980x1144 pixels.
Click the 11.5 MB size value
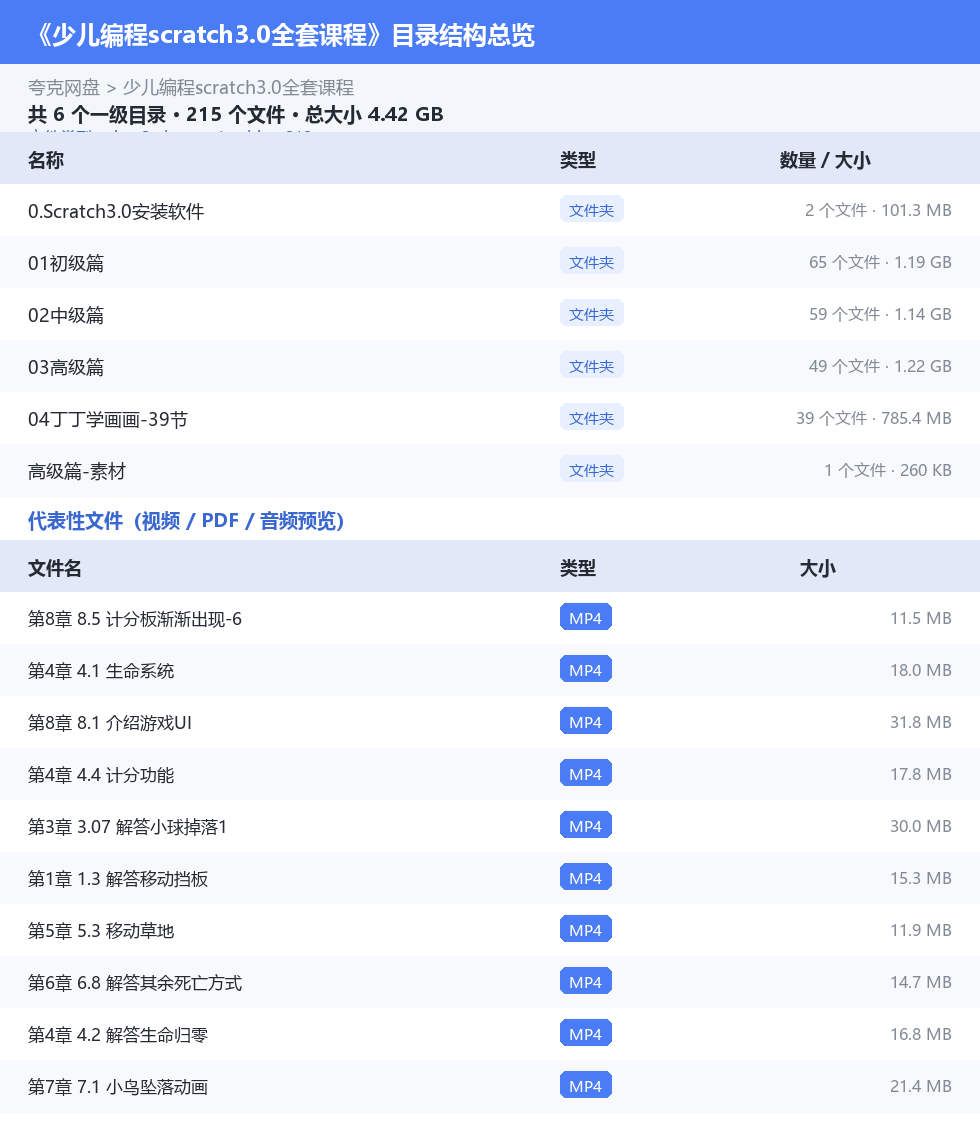921,618
